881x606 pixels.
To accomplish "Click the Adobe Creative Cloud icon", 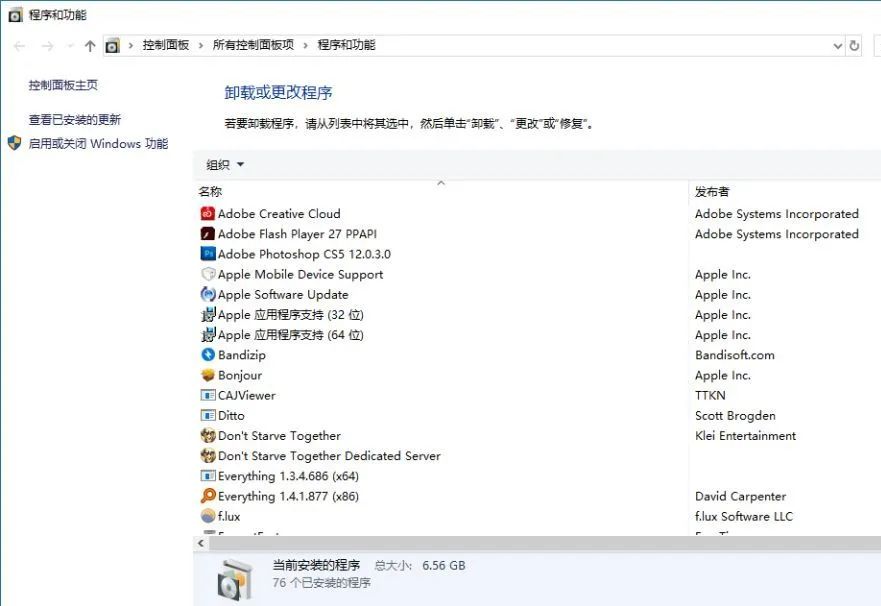I will click(208, 214).
